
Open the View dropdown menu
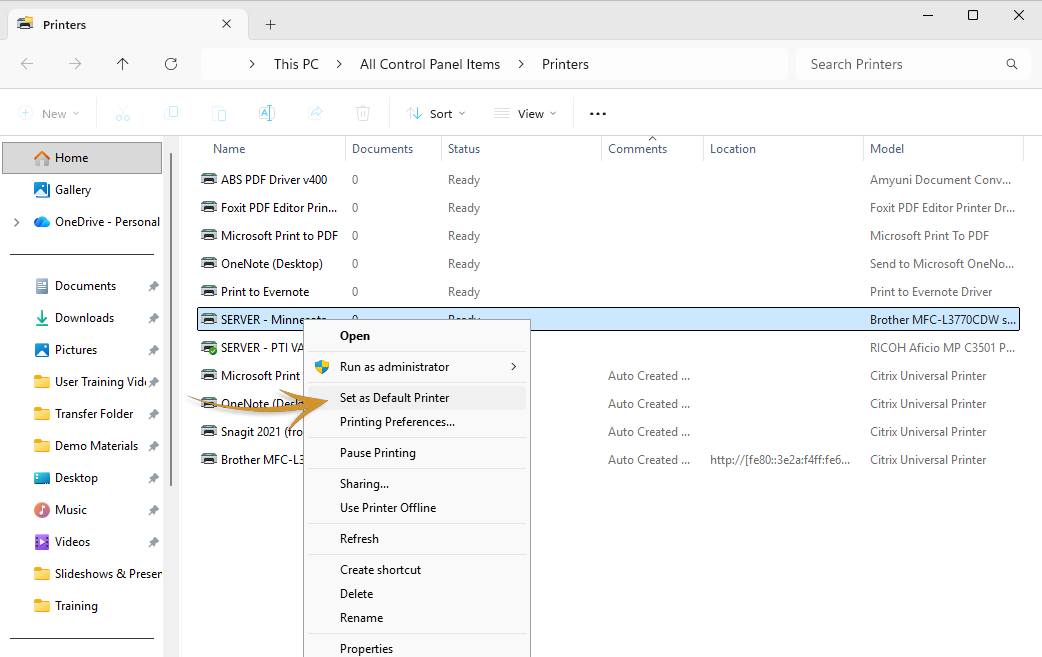[x=525, y=114]
